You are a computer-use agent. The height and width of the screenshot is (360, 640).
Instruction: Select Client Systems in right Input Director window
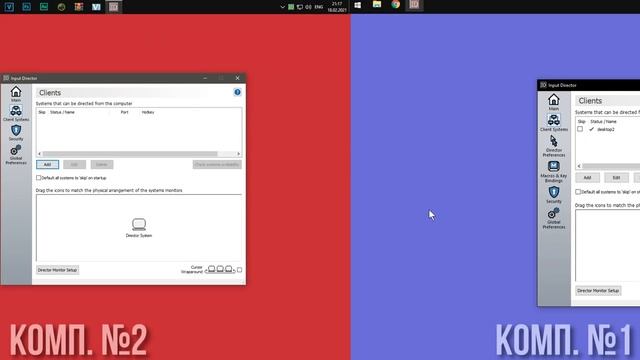[x=553, y=122]
